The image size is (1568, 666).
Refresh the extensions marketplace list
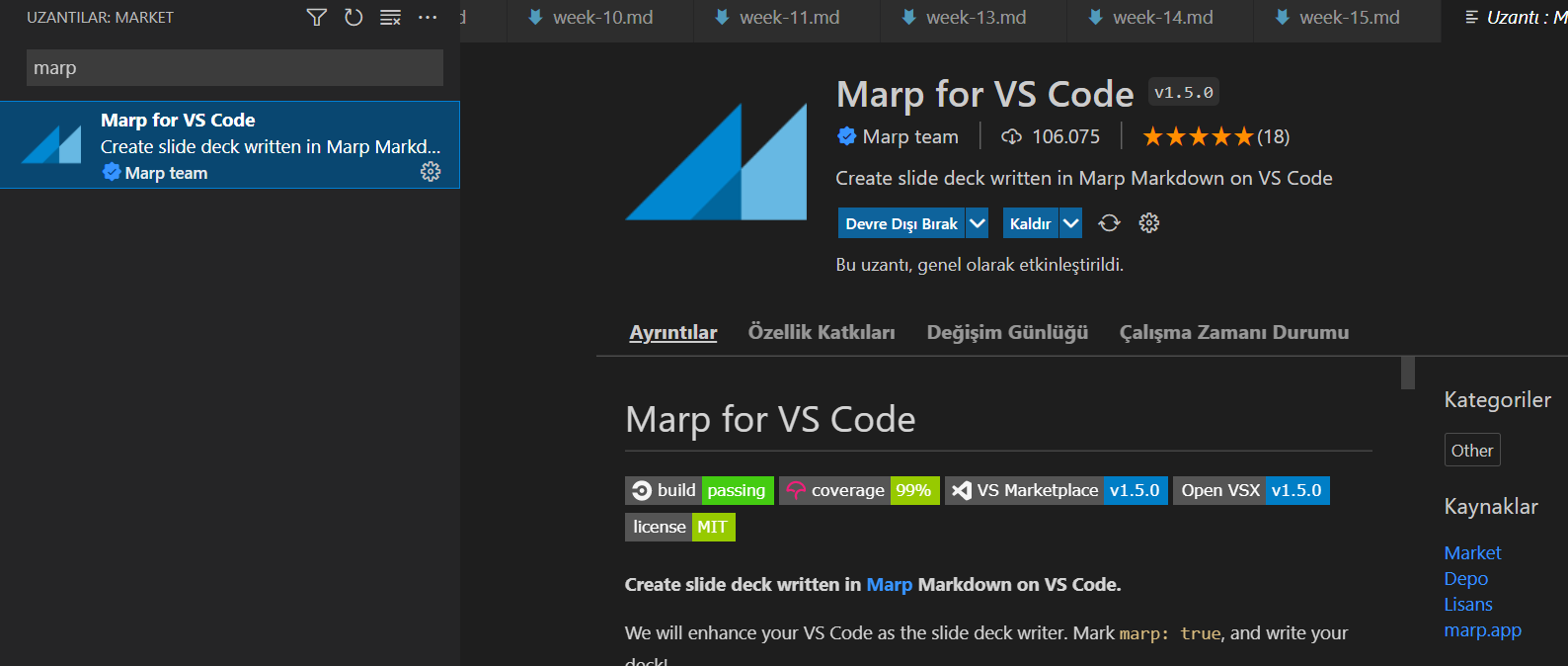[x=353, y=18]
